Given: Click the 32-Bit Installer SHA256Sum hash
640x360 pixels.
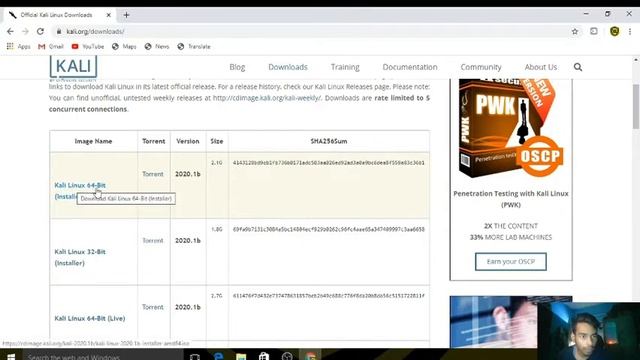Looking at the screenshot, I should (x=329, y=229).
